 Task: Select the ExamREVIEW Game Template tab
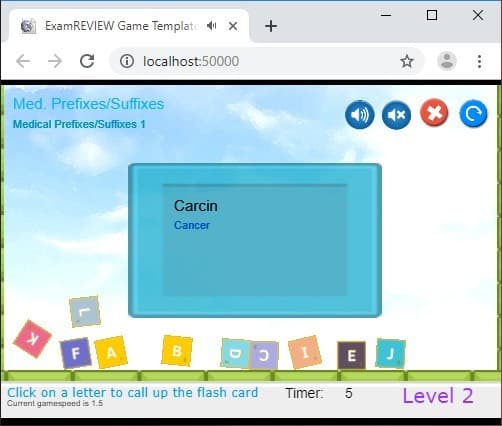pyautogui.click(x=129, y=26)
